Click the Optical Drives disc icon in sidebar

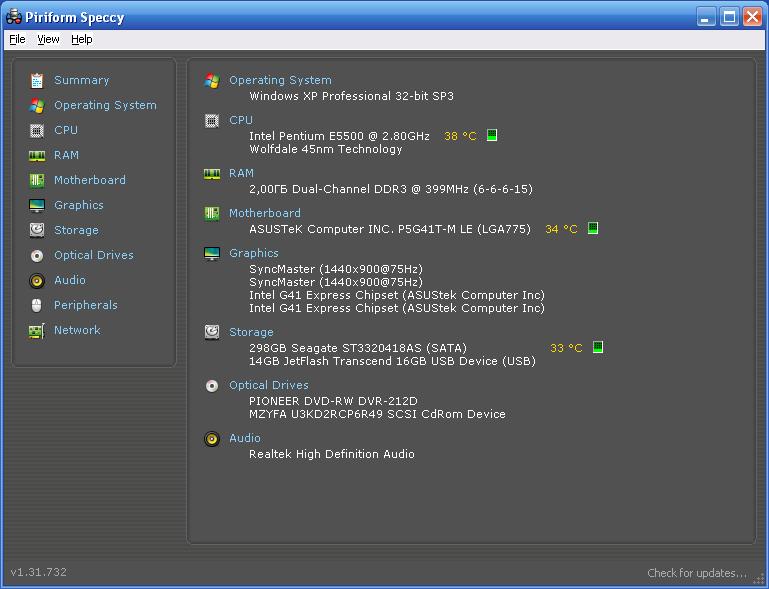37,255
